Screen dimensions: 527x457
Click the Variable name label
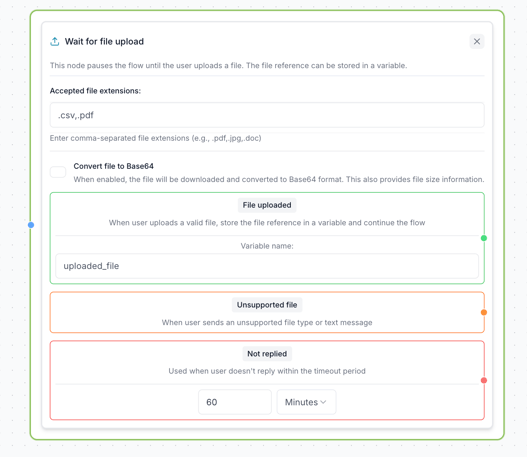click(267, 246)
